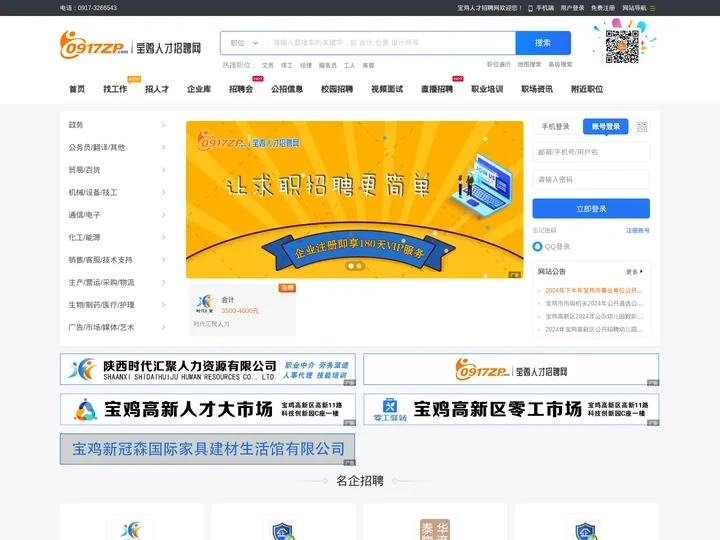This screenshot has height=540, width=720.
Task: Click the 注册账号 link
Action: 638,231
